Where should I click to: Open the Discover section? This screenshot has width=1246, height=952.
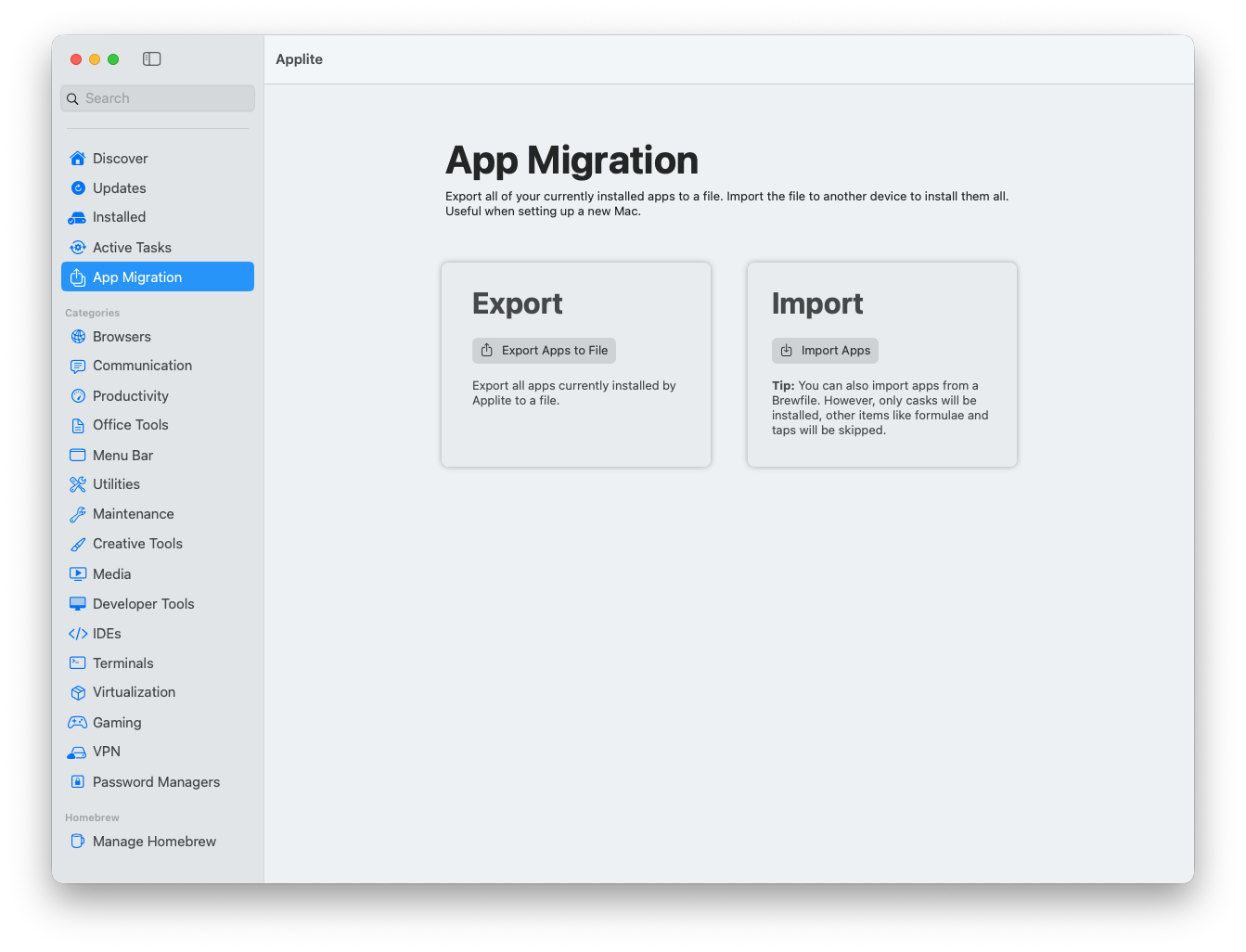click(158, 159)
